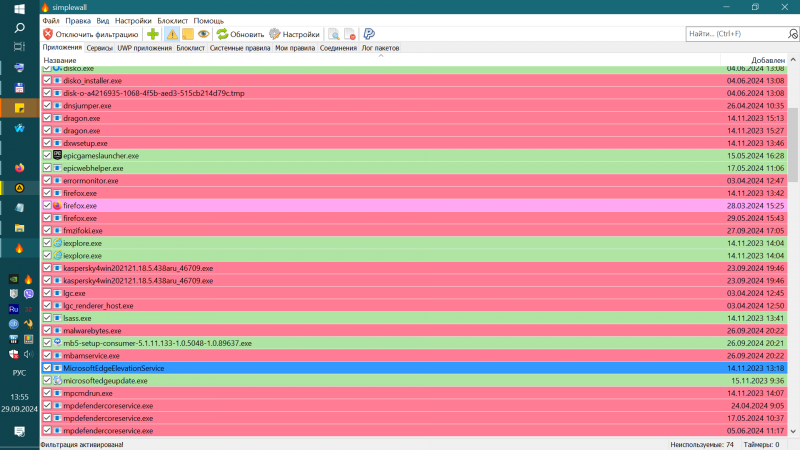Click the volume speaker tray icon
This screenshot has width=800, height=450.
tap(29, 354)
